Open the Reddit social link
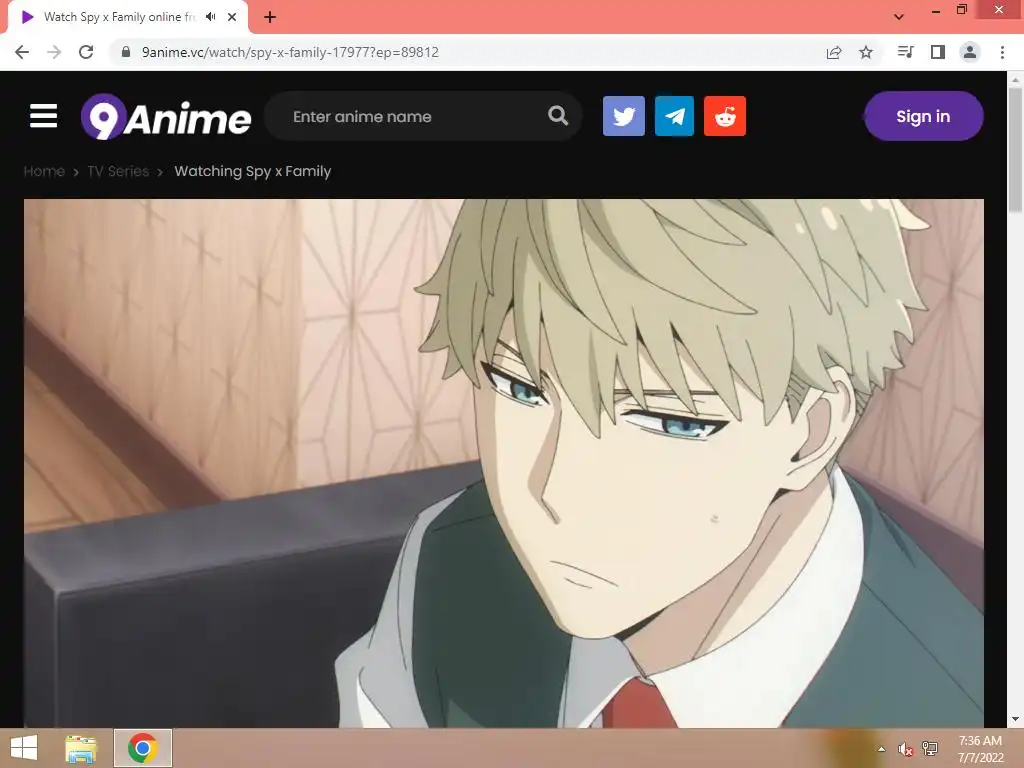 [x=725, y=116]
